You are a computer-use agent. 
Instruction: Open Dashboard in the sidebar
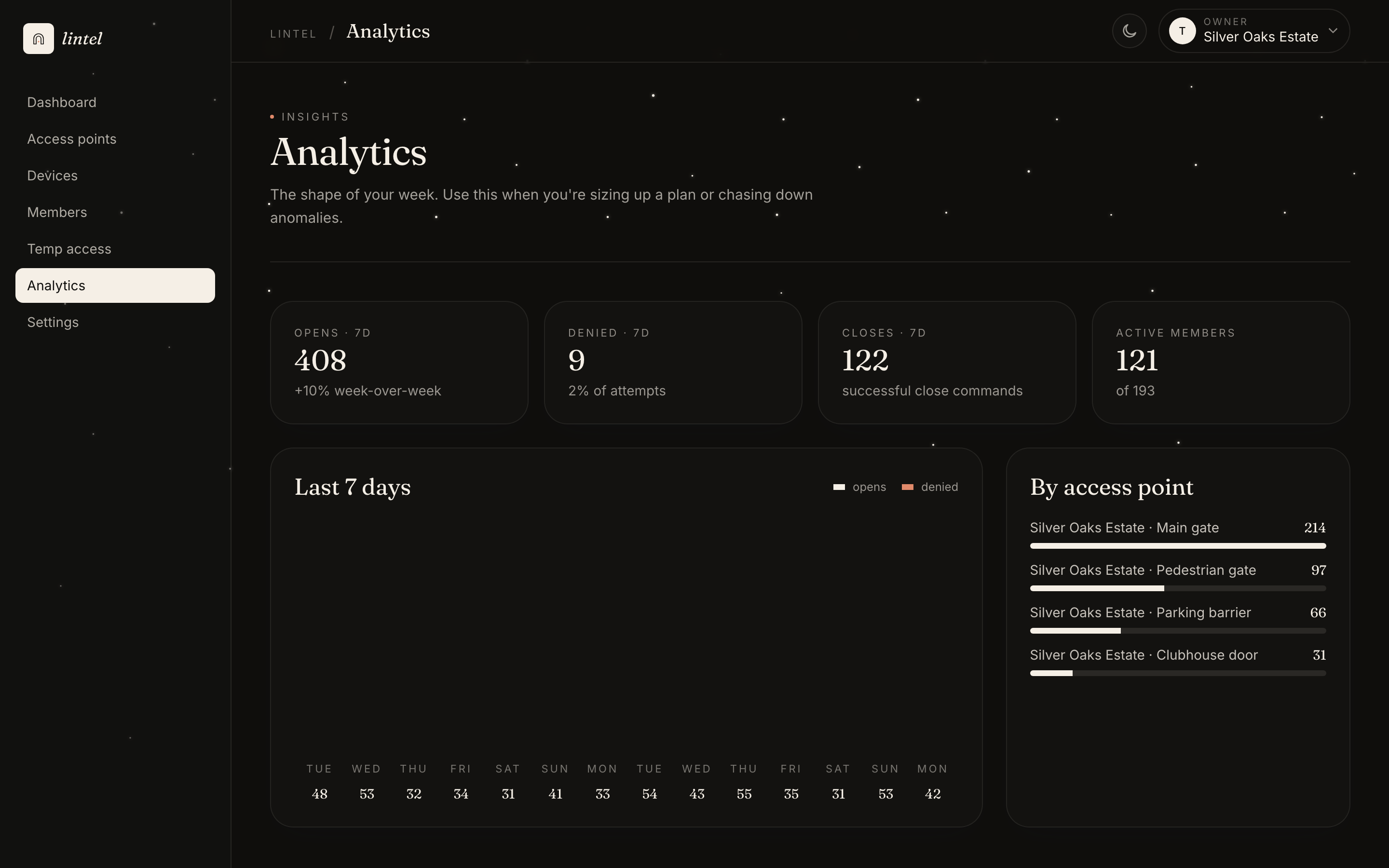pos(115,102)
